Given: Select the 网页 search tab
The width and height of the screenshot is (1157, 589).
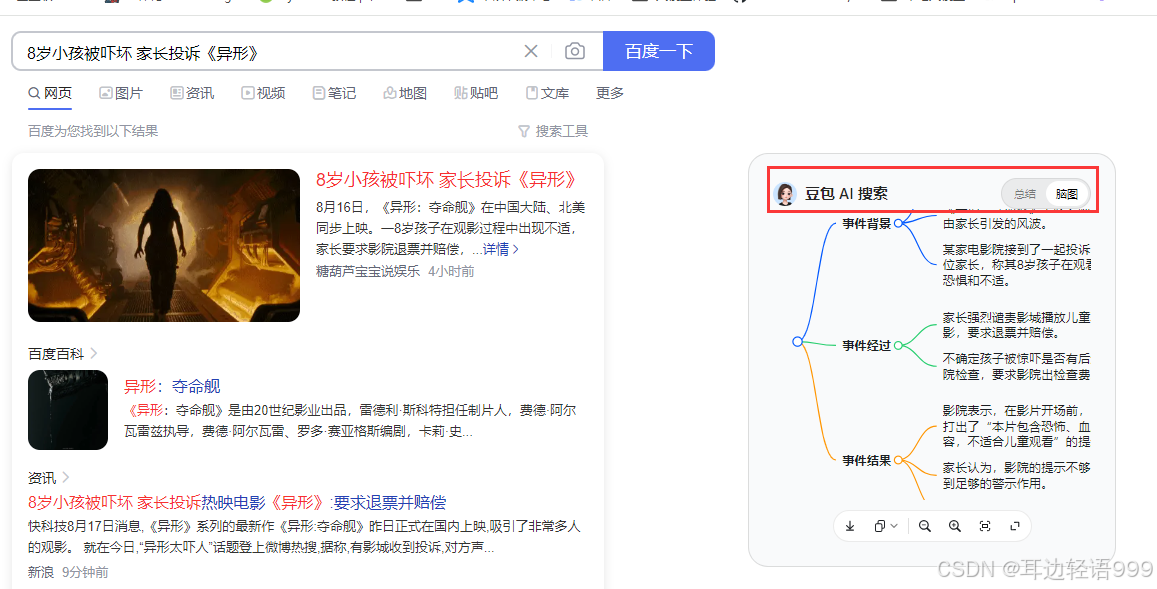Looking at the screenshot, I should click(50, 93).
